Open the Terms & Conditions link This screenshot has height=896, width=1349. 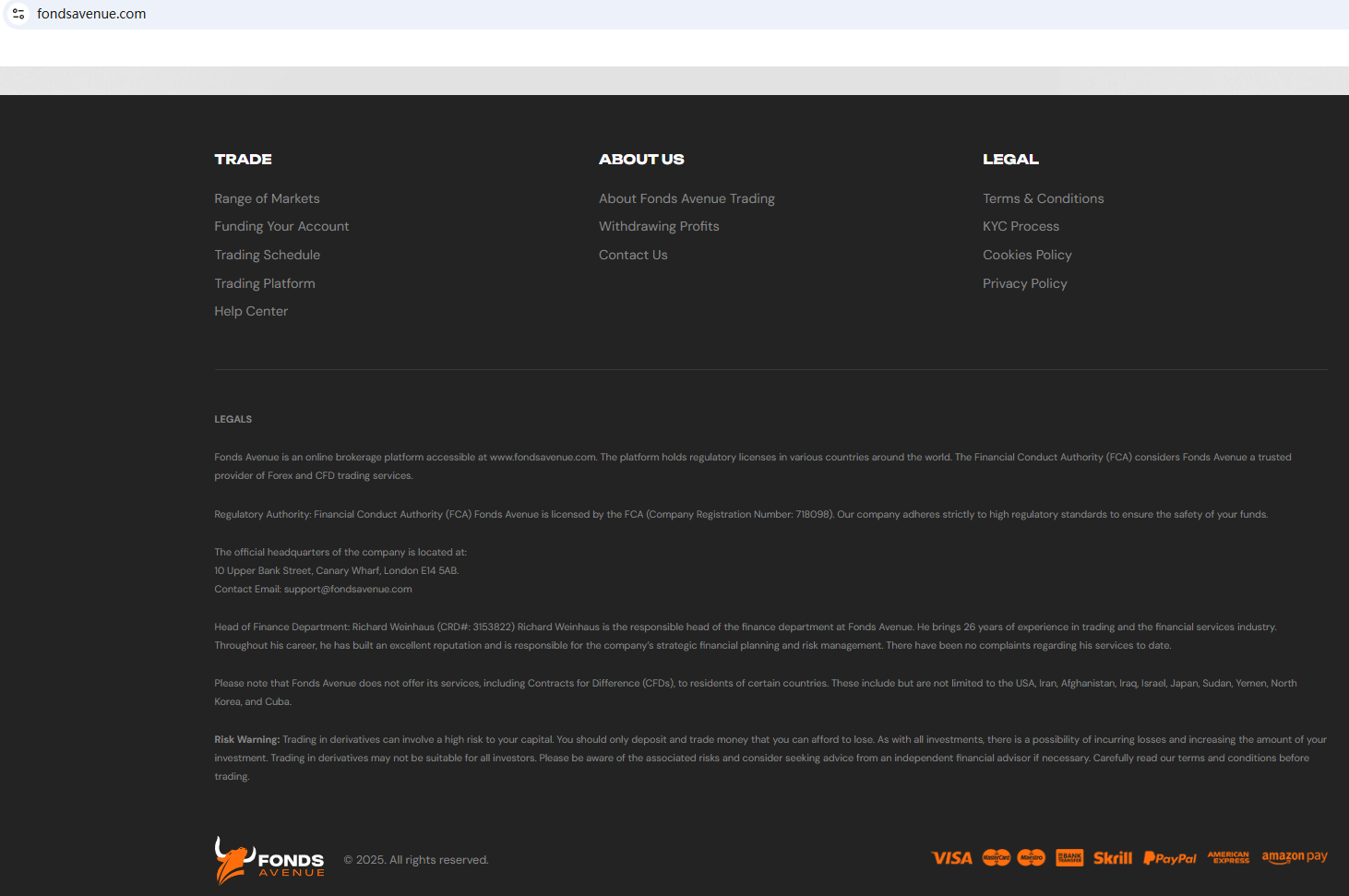click(1044, 198)
